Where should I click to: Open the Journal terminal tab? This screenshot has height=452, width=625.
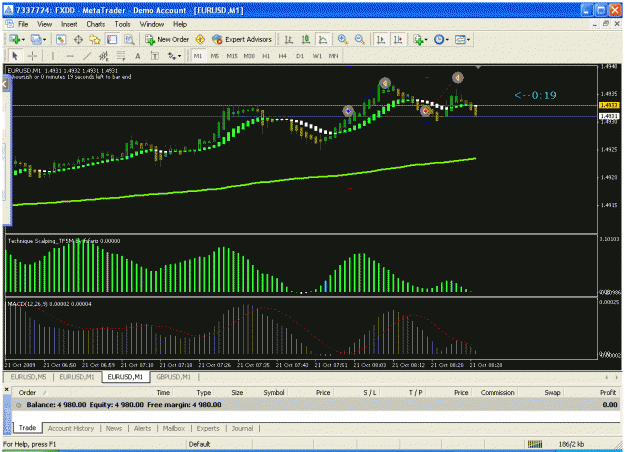pyautogui.click(x=242, y=428)
